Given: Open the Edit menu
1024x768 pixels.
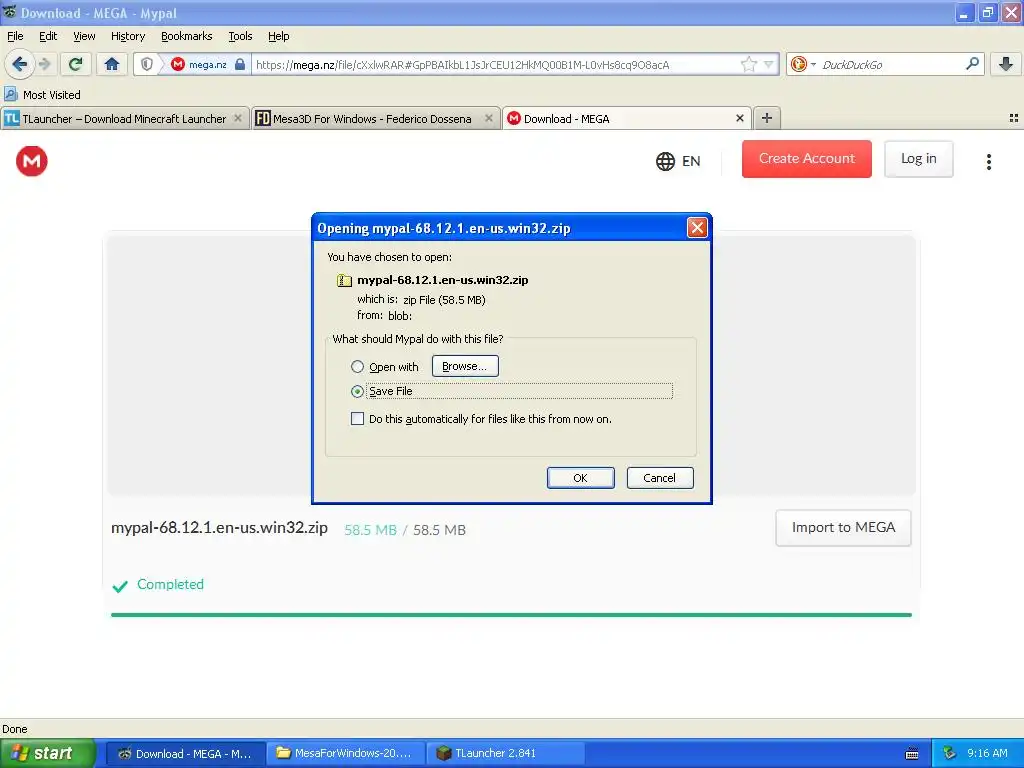Looking at the screenshot, I should pos(48,36).
